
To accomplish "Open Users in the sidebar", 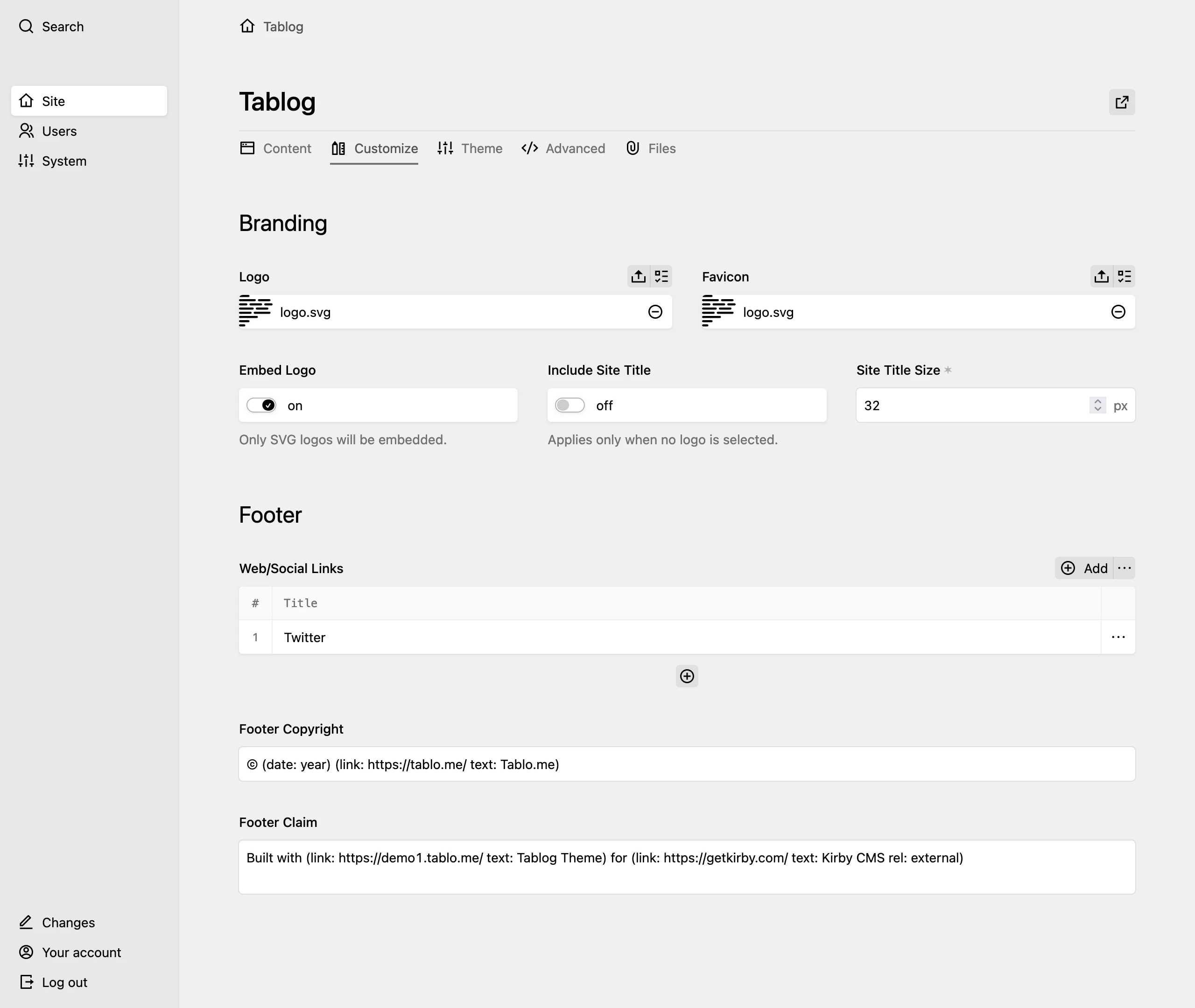I will [x=58, y=131].
